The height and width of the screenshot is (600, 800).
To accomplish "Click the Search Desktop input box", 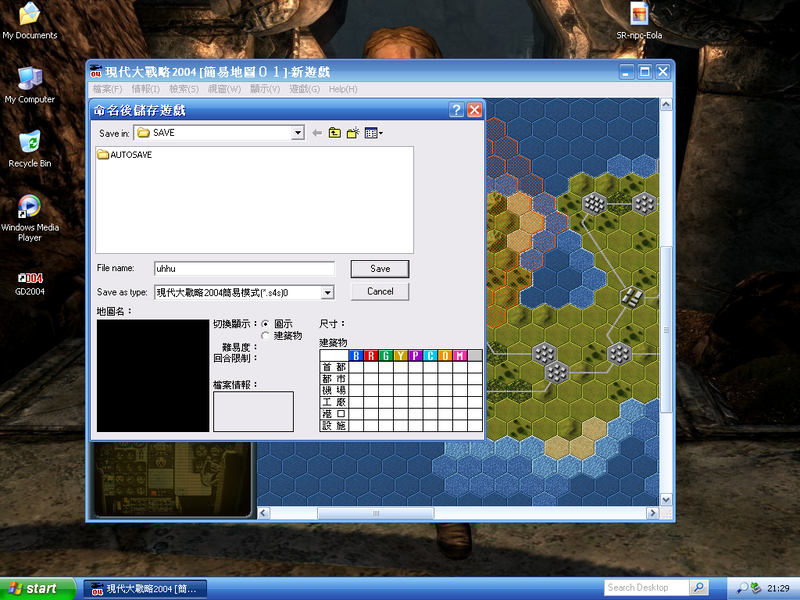I will pos(646,588).
